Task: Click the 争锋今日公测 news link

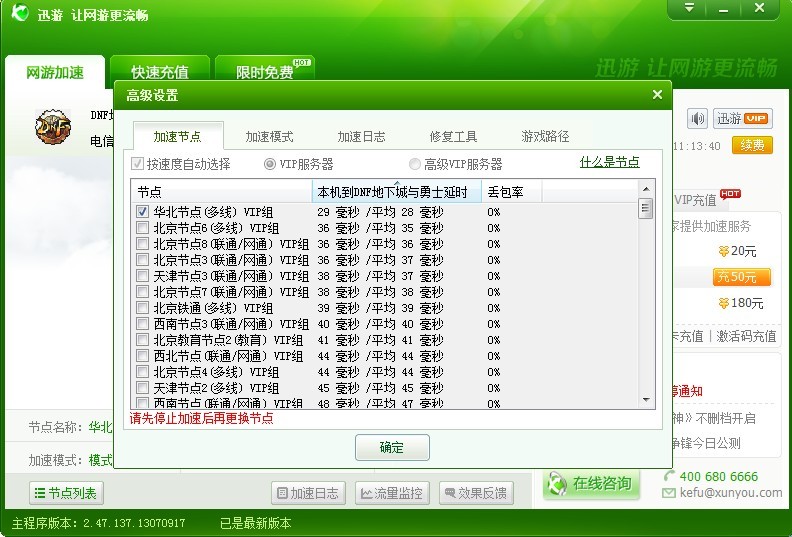Action: (x=706, y=443)
